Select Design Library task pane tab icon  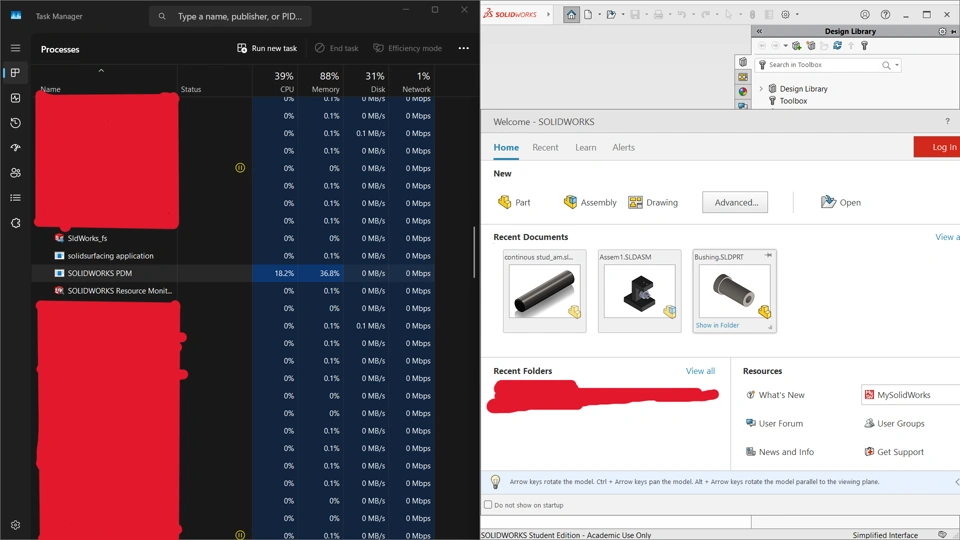743,62
